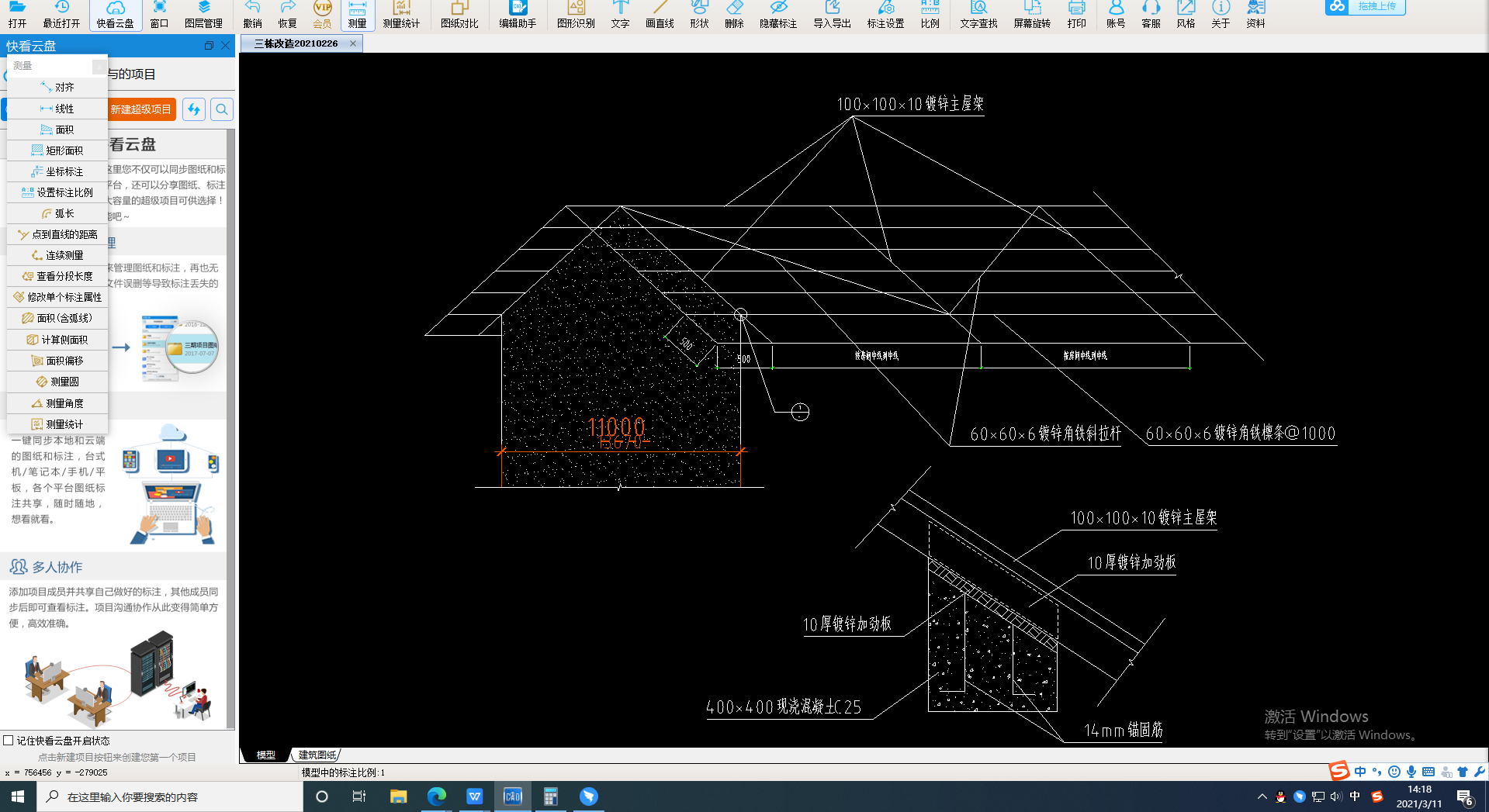Viewport: 1489px width, 812px height.
Task: Click 屏幕旋转 screen rotate icon
Action: 1032,15
